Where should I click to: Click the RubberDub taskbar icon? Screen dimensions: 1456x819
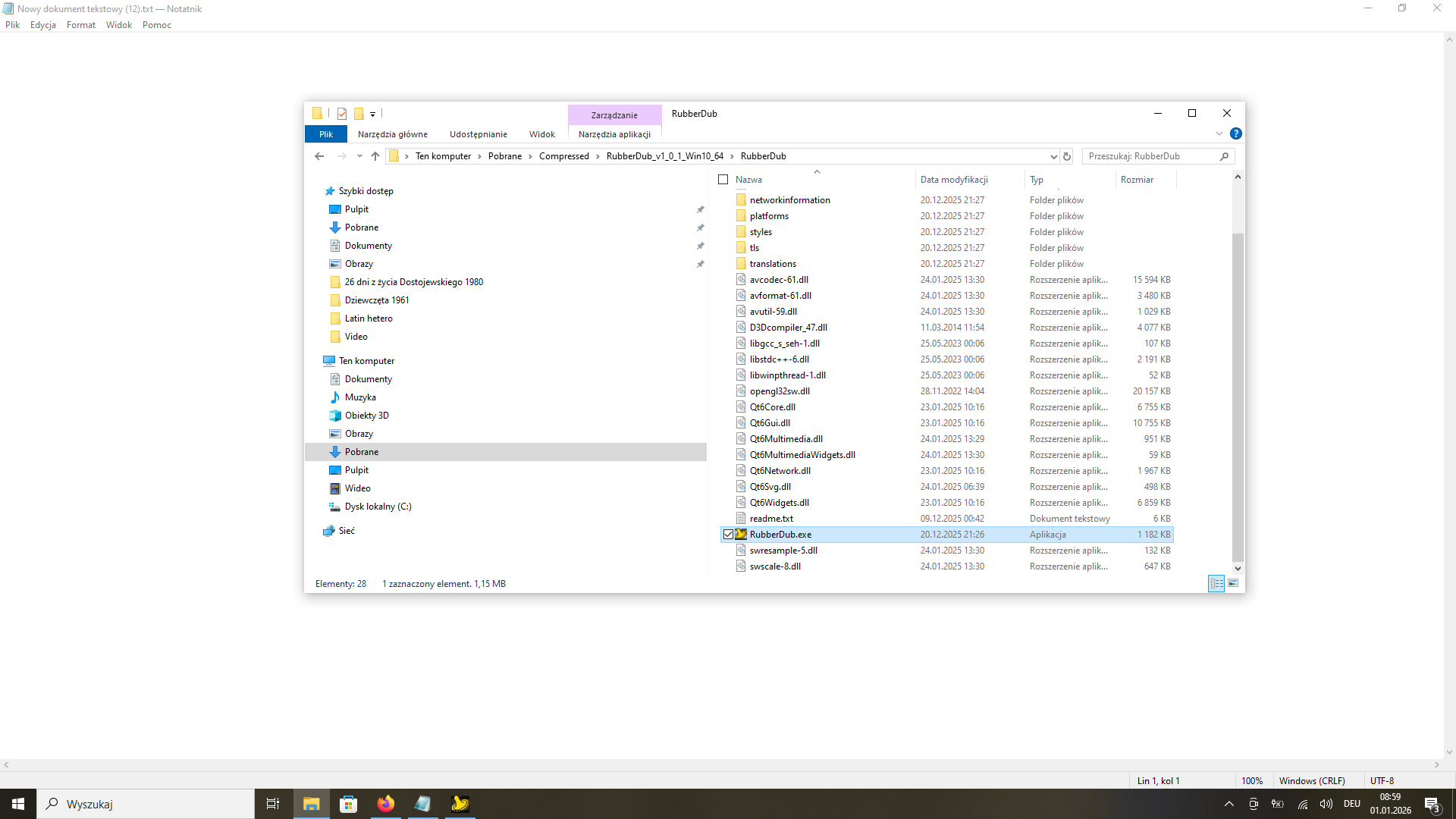pos(460,804)
